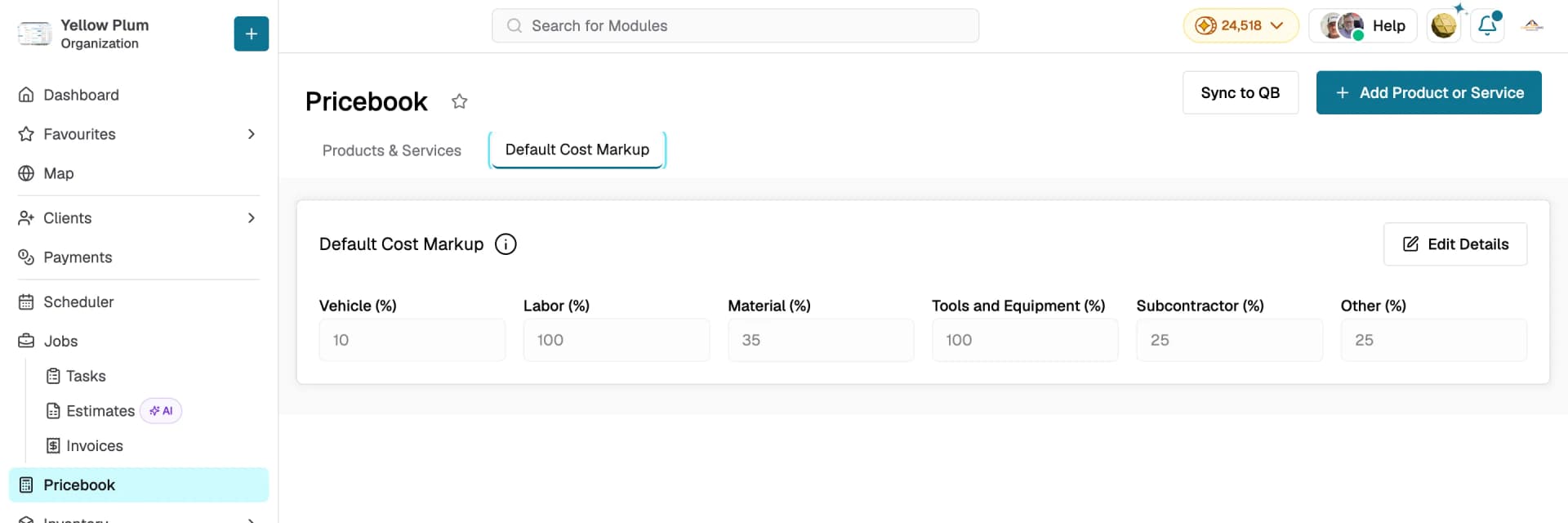Expand the Favourites submenu chevron
Viewport: 1568px width, 523px height.
point(251,134)
